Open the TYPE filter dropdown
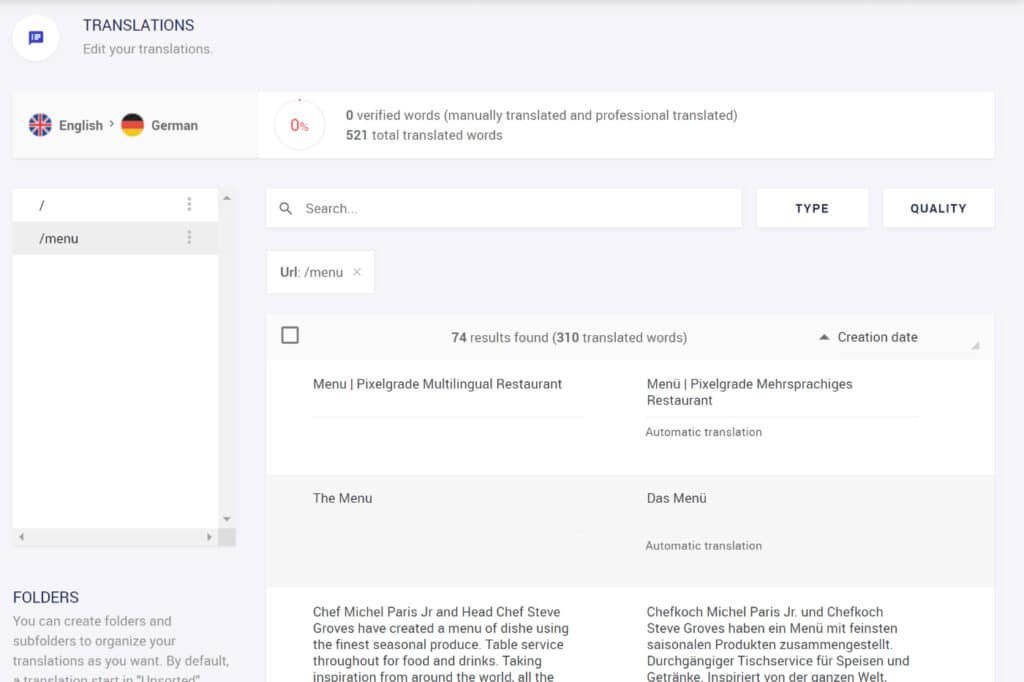Screen dimensions: 1024x682 (812, 208)
